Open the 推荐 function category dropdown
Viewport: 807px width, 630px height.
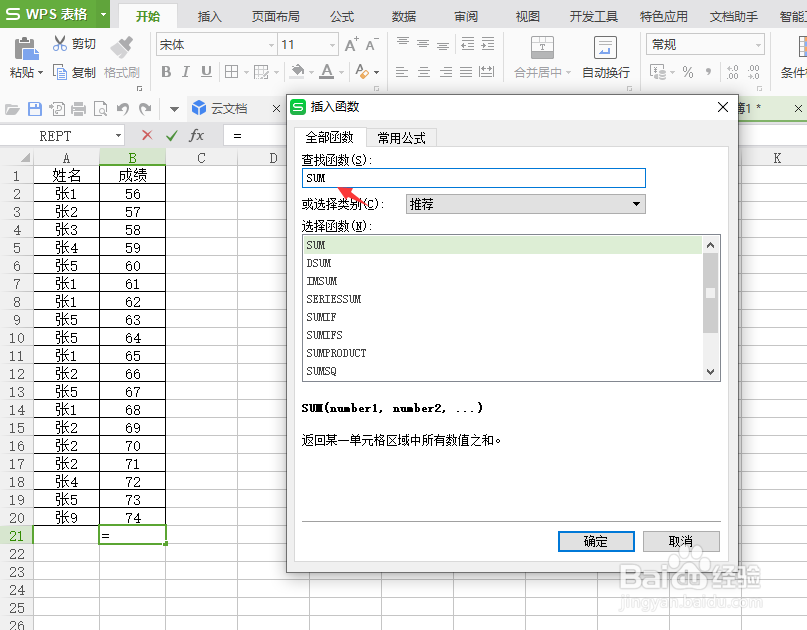635,204
